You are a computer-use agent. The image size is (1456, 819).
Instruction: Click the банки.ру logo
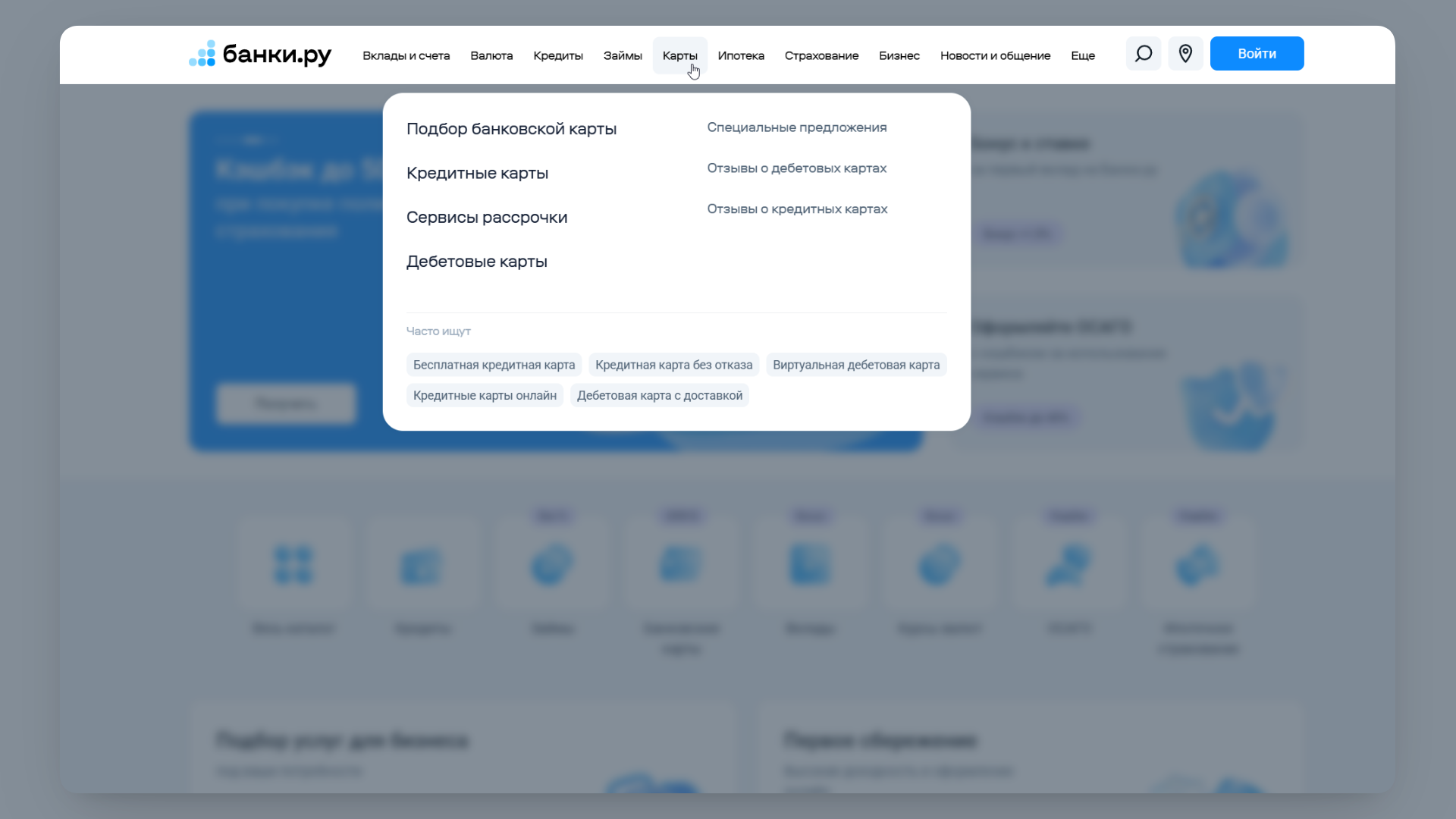pyautogui.click(x=260, y=55)
